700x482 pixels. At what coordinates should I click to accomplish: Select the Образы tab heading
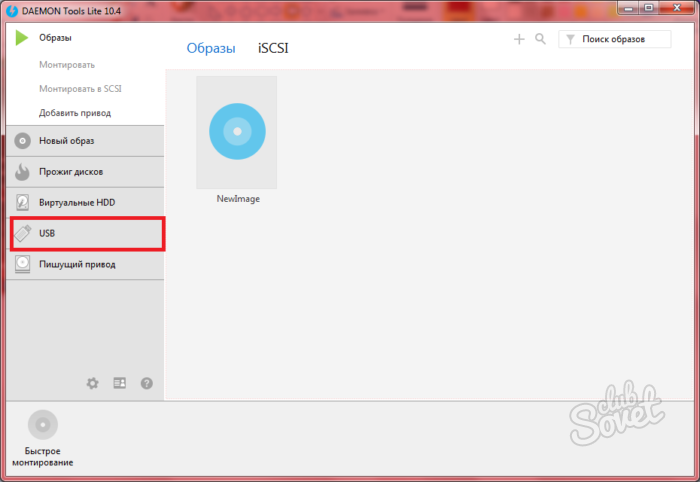[x=211, y=48]
